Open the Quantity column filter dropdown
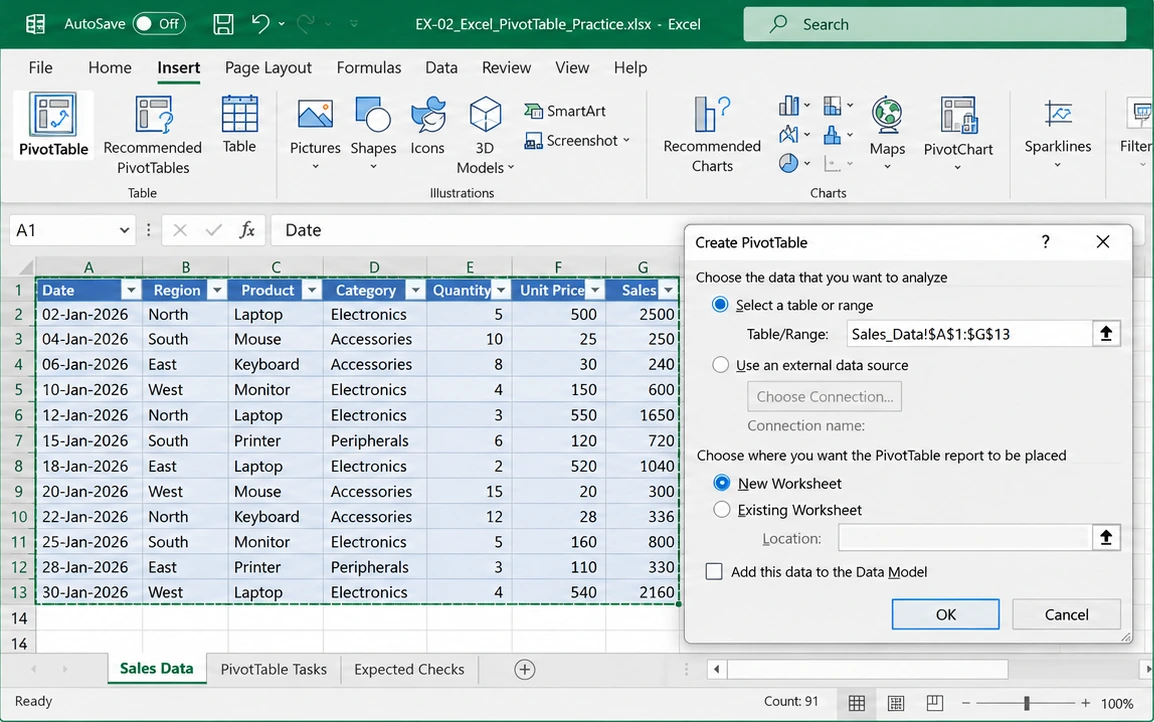Screen dimensions: 1154x722 [501, 290]
